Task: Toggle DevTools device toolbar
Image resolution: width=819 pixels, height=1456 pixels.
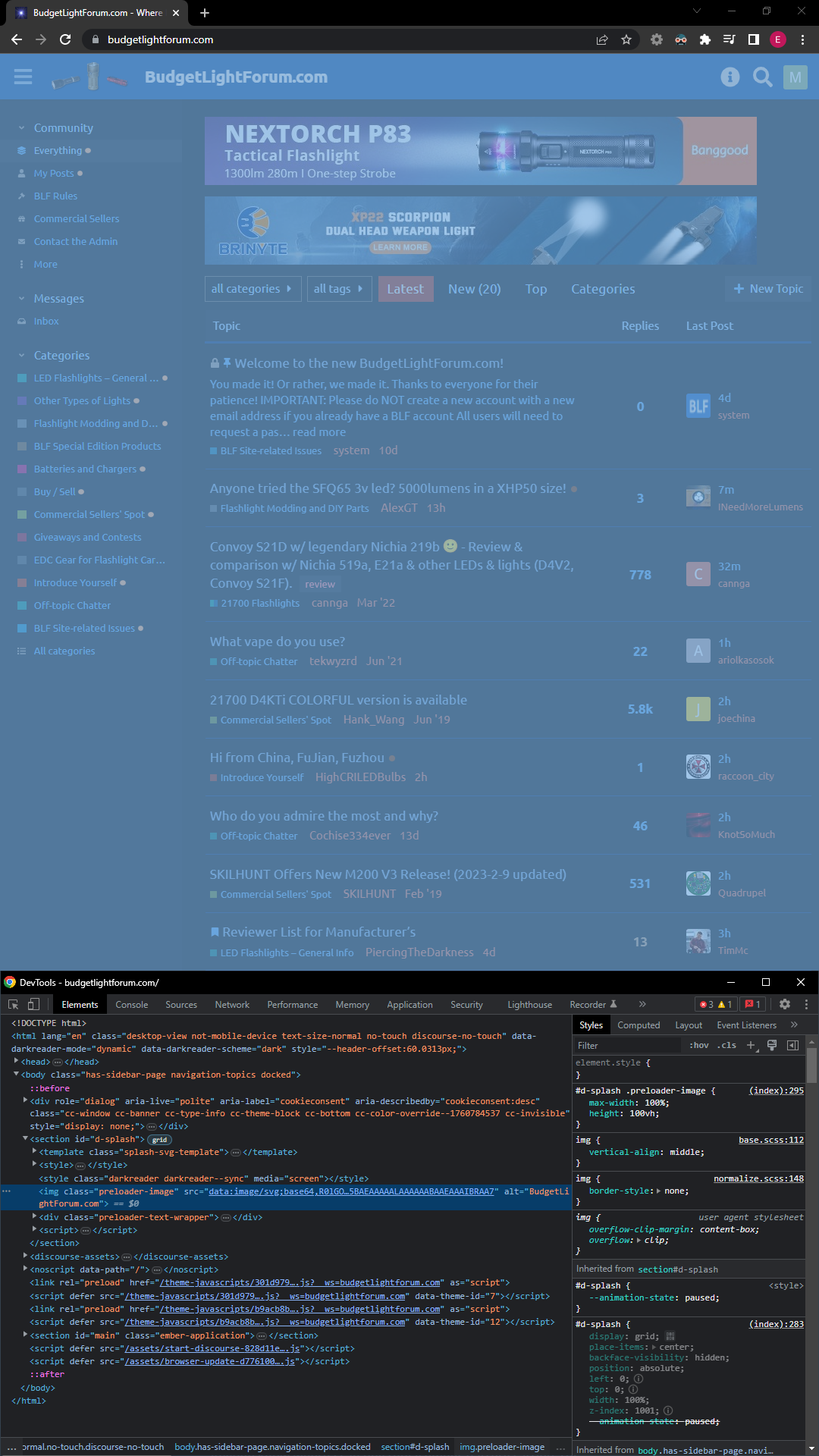Action: pos(33,1004)
